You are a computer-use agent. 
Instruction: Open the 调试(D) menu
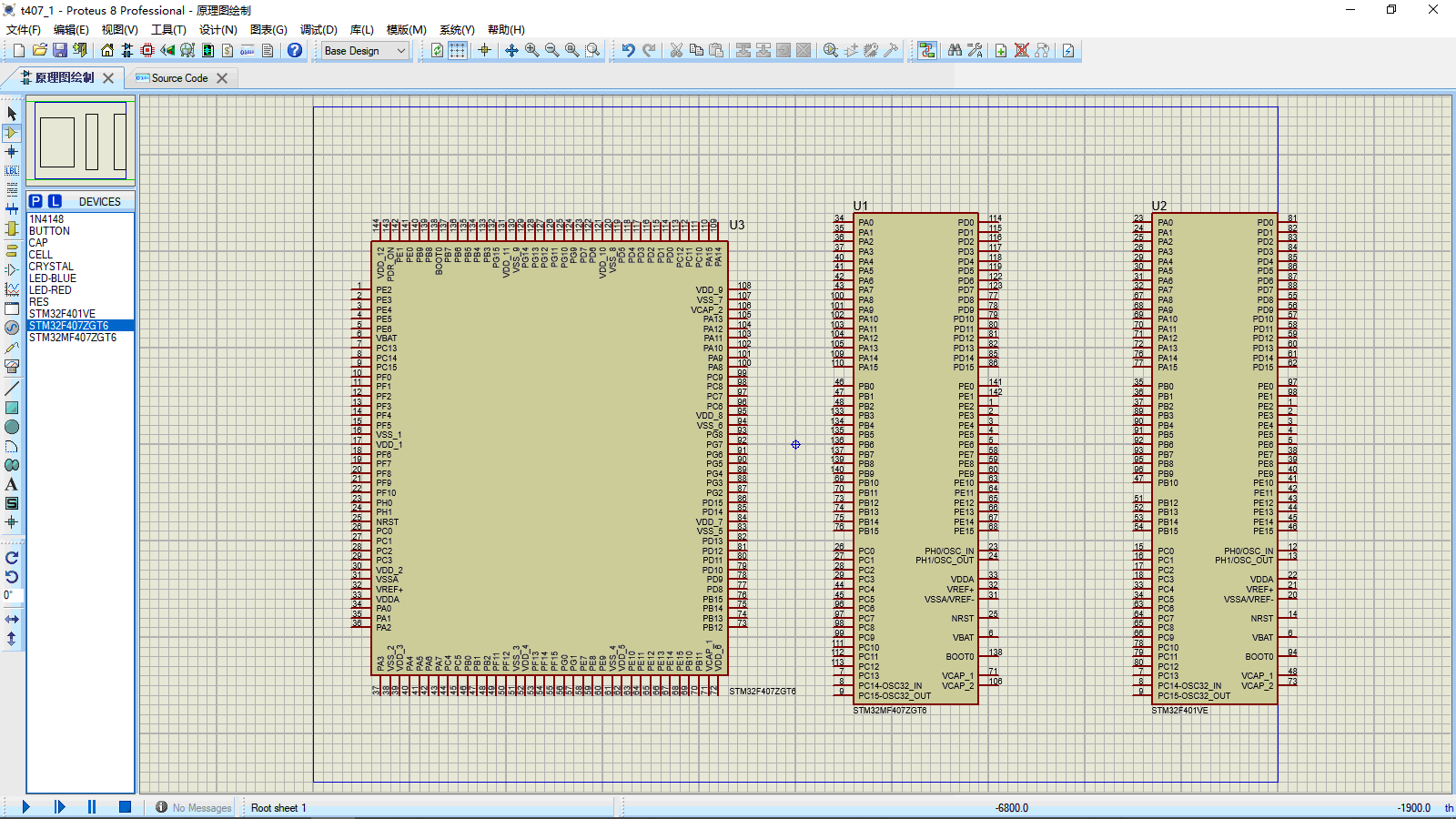tap(318, 29)
